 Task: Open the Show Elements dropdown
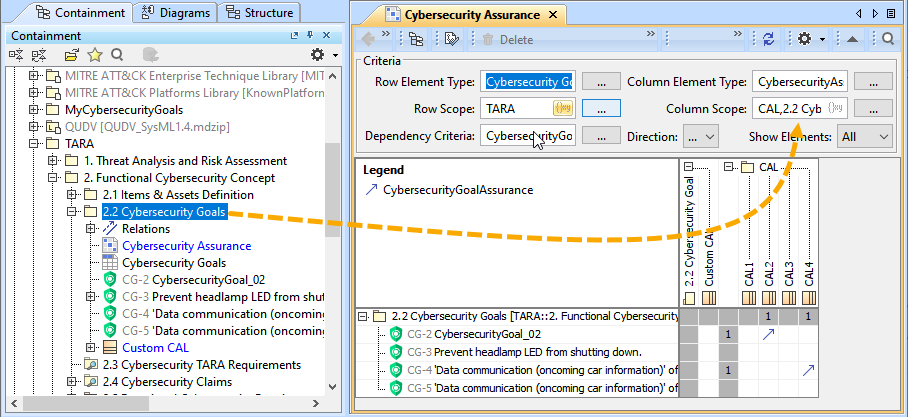(865, 136)
